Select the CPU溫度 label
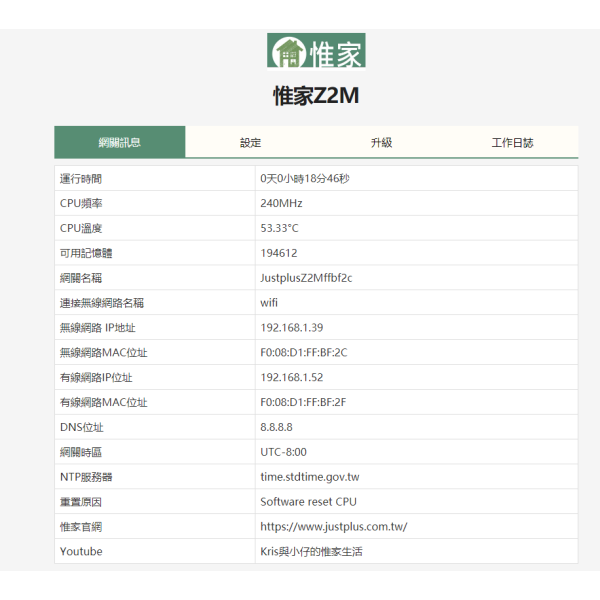Viewport: 600px width, 600px height. pos(81,228)
